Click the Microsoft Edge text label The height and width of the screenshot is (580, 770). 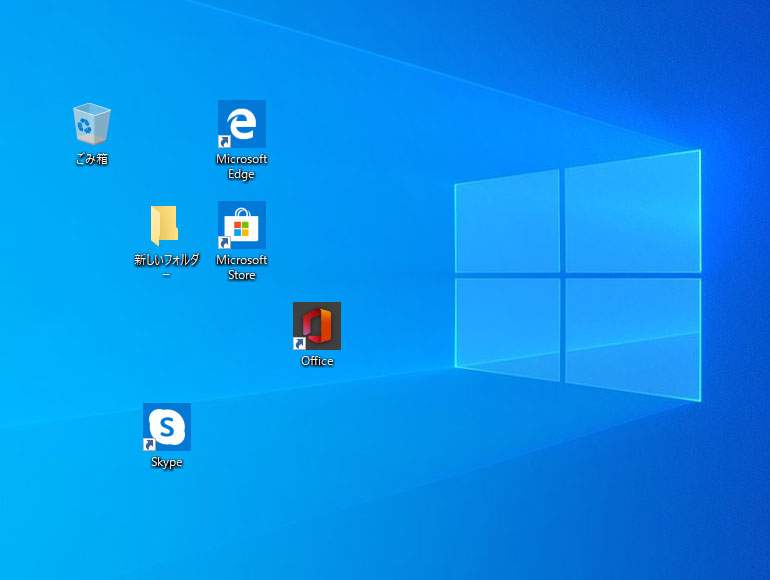[242, 166]
